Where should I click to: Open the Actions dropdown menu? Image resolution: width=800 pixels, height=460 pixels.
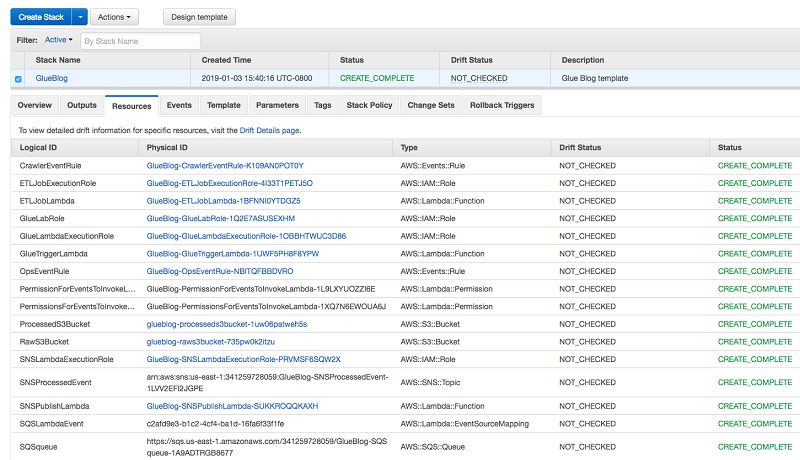coord(115,17)
